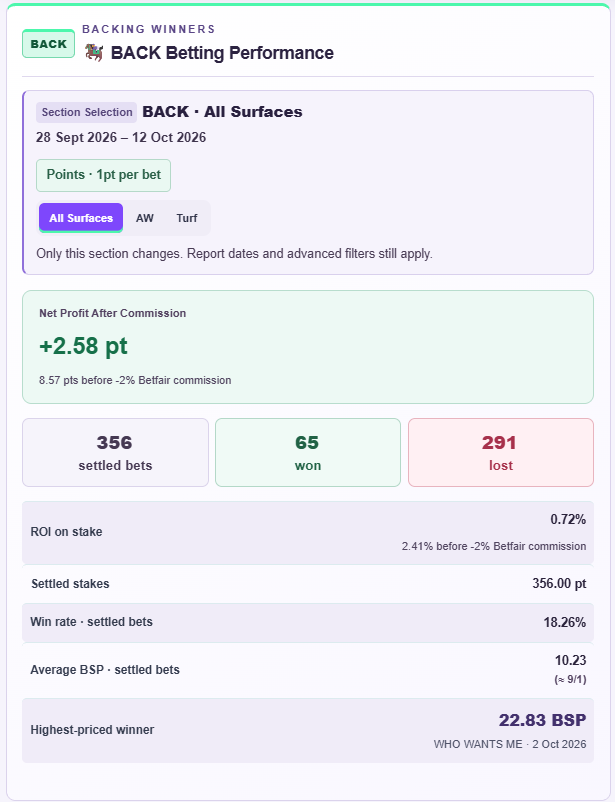Click the 8.57 pts before commission note
This screenshot has width=615, height=802.
tap(135, 380)
